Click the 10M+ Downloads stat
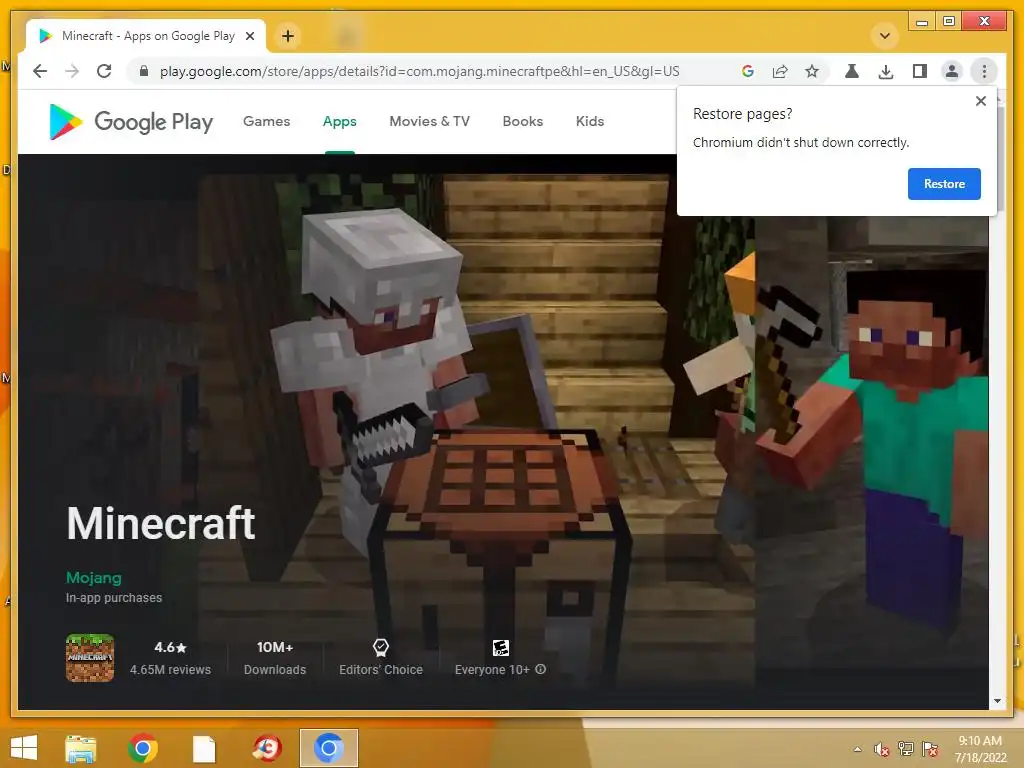Image resolution: width=1024 pixels, height=768 pixels. pyautogui.click(x=275, y=658)
